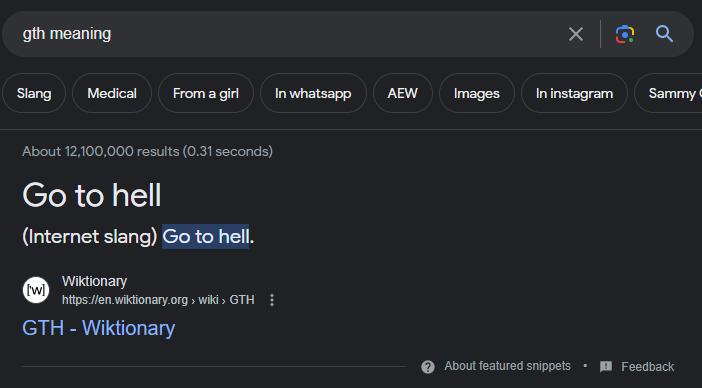Click the Feedback flag icon
Screen dimensions: 702x388
click(606, 367)
